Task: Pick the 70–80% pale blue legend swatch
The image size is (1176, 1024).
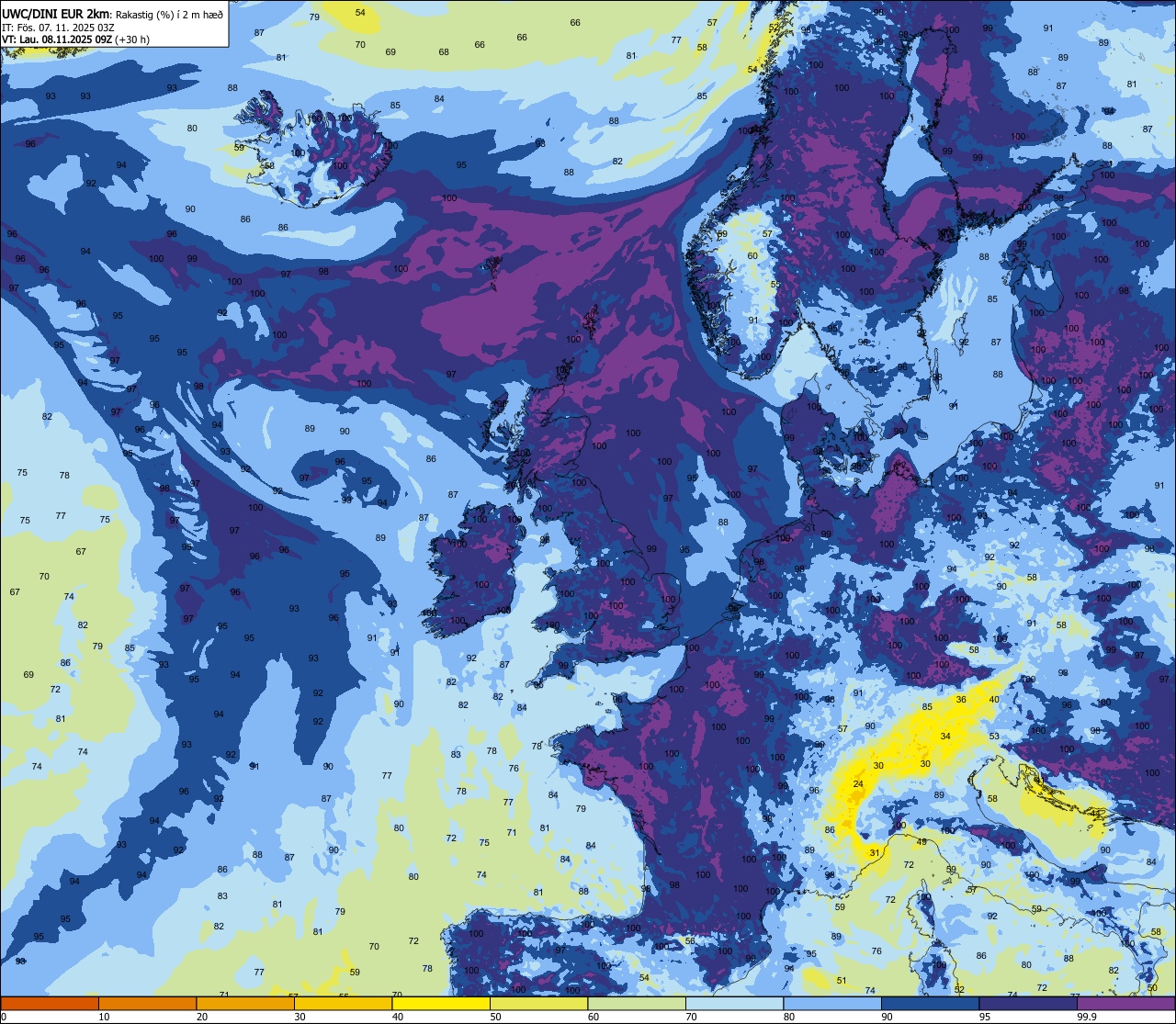Action: click(x=734, y=1003)
